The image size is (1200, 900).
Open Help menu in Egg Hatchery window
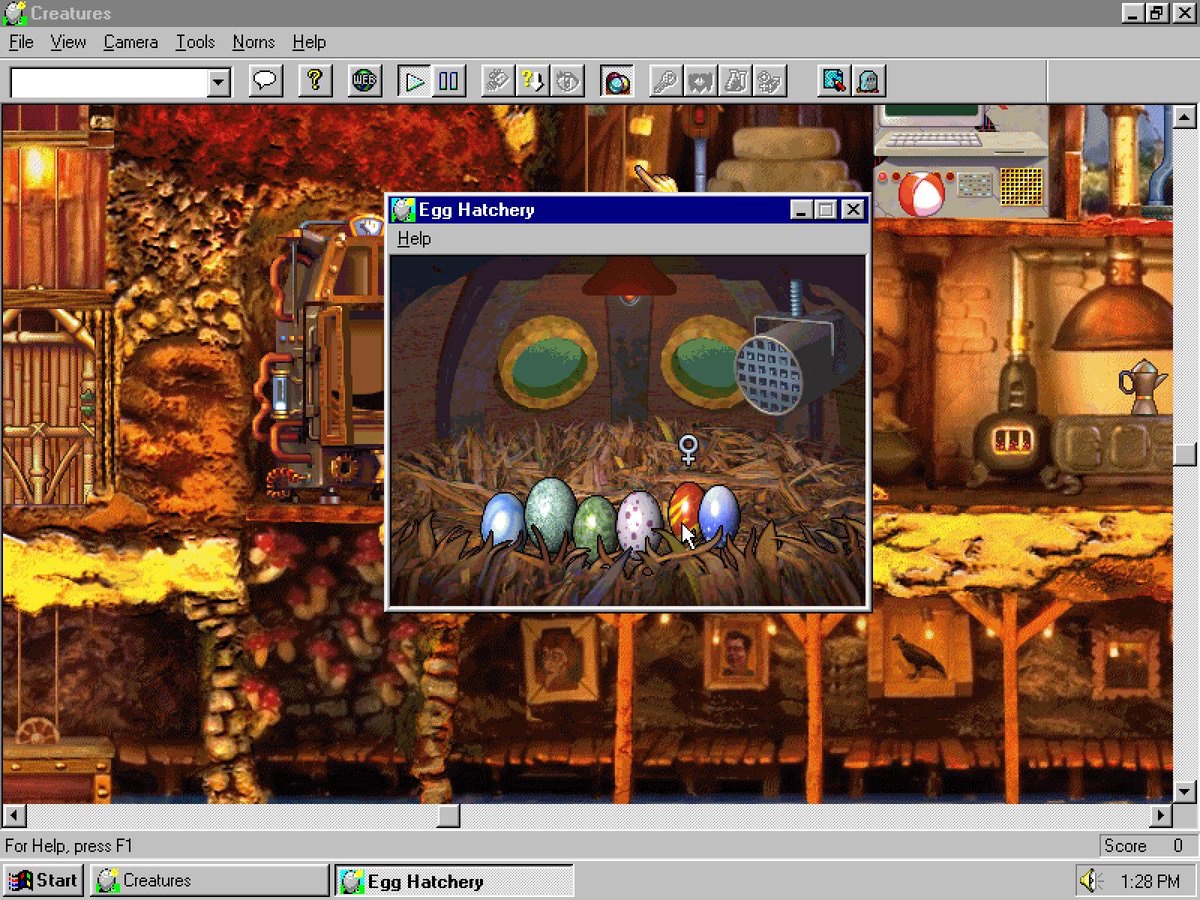click(414, 239)
